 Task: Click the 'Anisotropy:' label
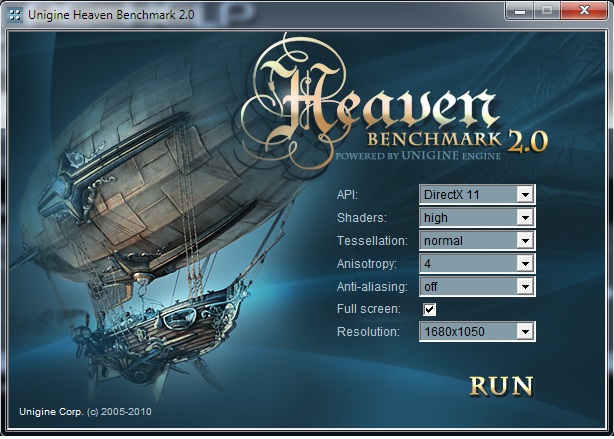click(367, 264)
